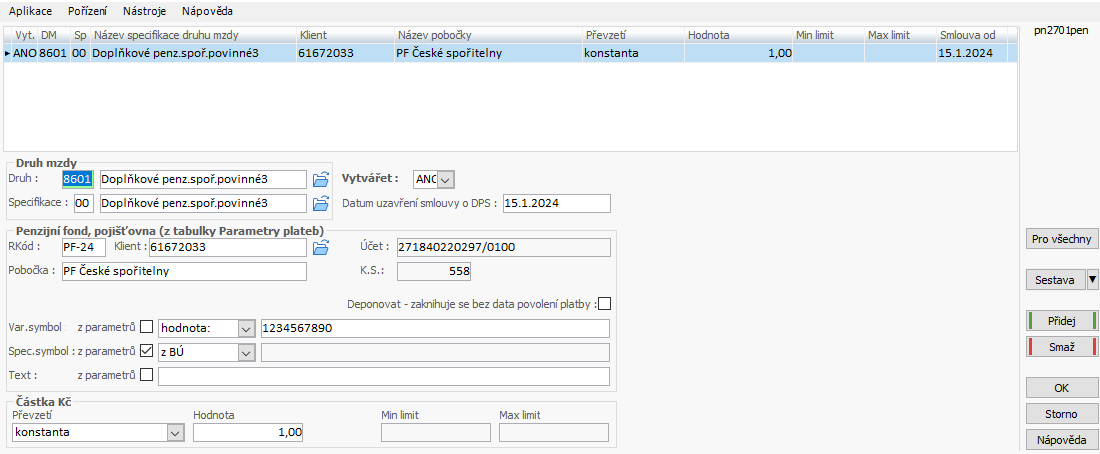Confirm with the OK button
The width and height of the screenshot is (1100, 454).
tap(1061, 388)
